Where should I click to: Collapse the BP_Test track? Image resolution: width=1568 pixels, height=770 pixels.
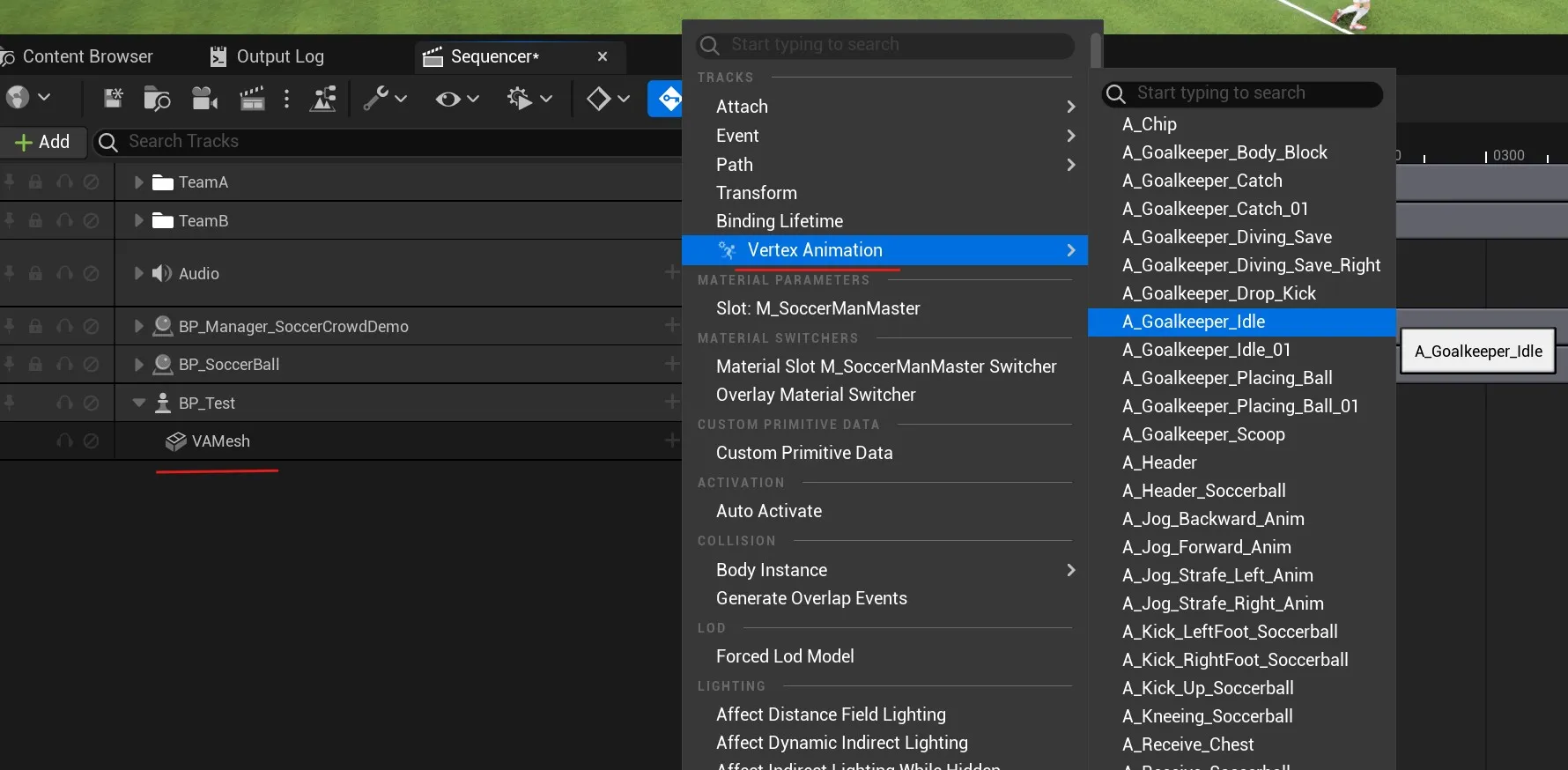[138, 403]
